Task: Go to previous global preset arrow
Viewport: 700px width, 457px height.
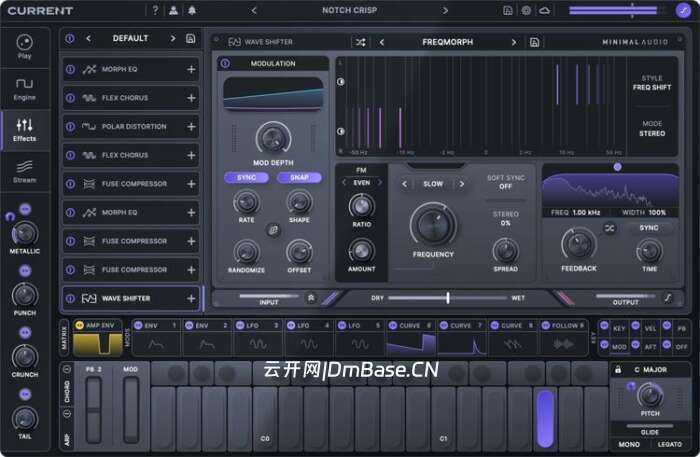Action: tap(254, 10)
